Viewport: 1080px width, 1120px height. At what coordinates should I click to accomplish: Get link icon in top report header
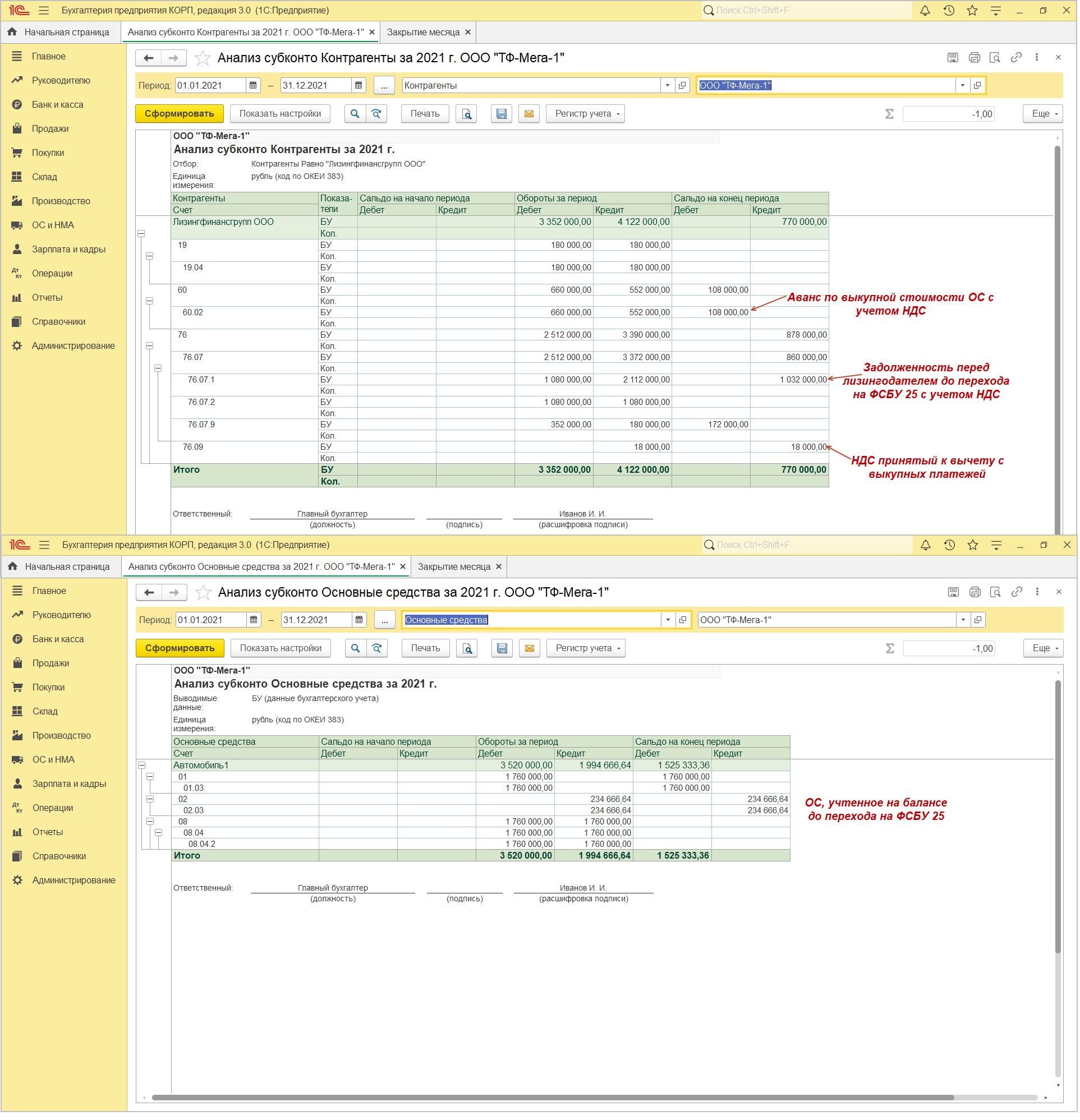1017,58
